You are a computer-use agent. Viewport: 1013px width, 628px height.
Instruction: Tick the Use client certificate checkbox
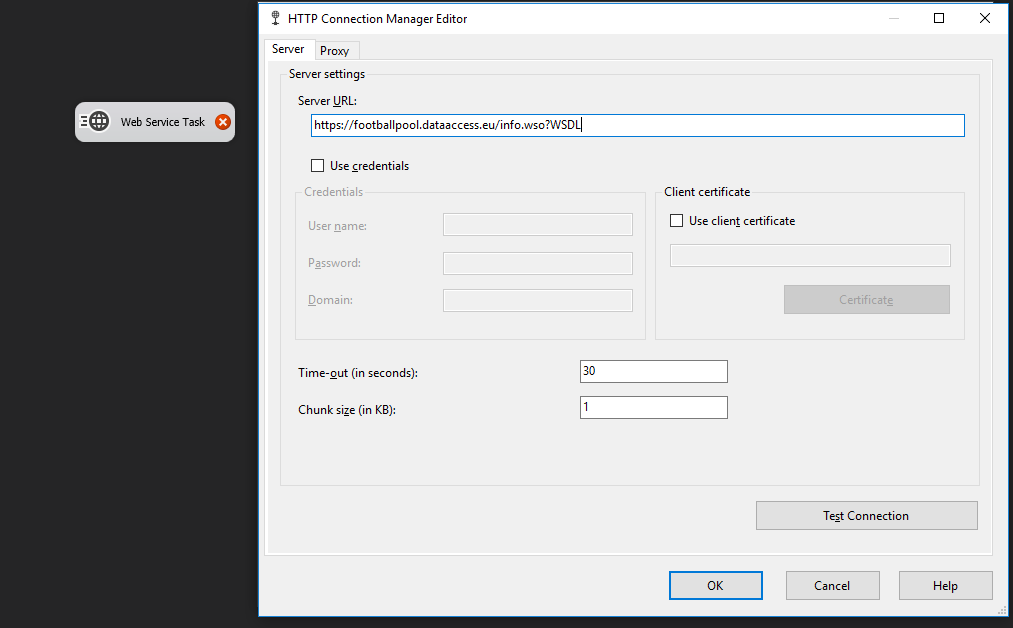click(677, 221)
